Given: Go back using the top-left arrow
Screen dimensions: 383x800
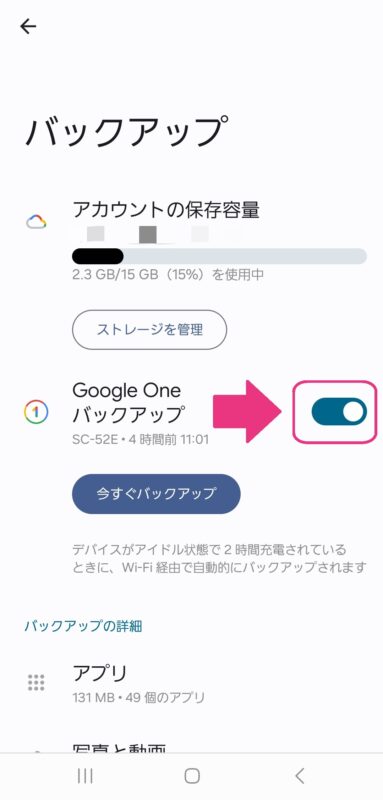Looking at the screenshot, I should point(28,27).
